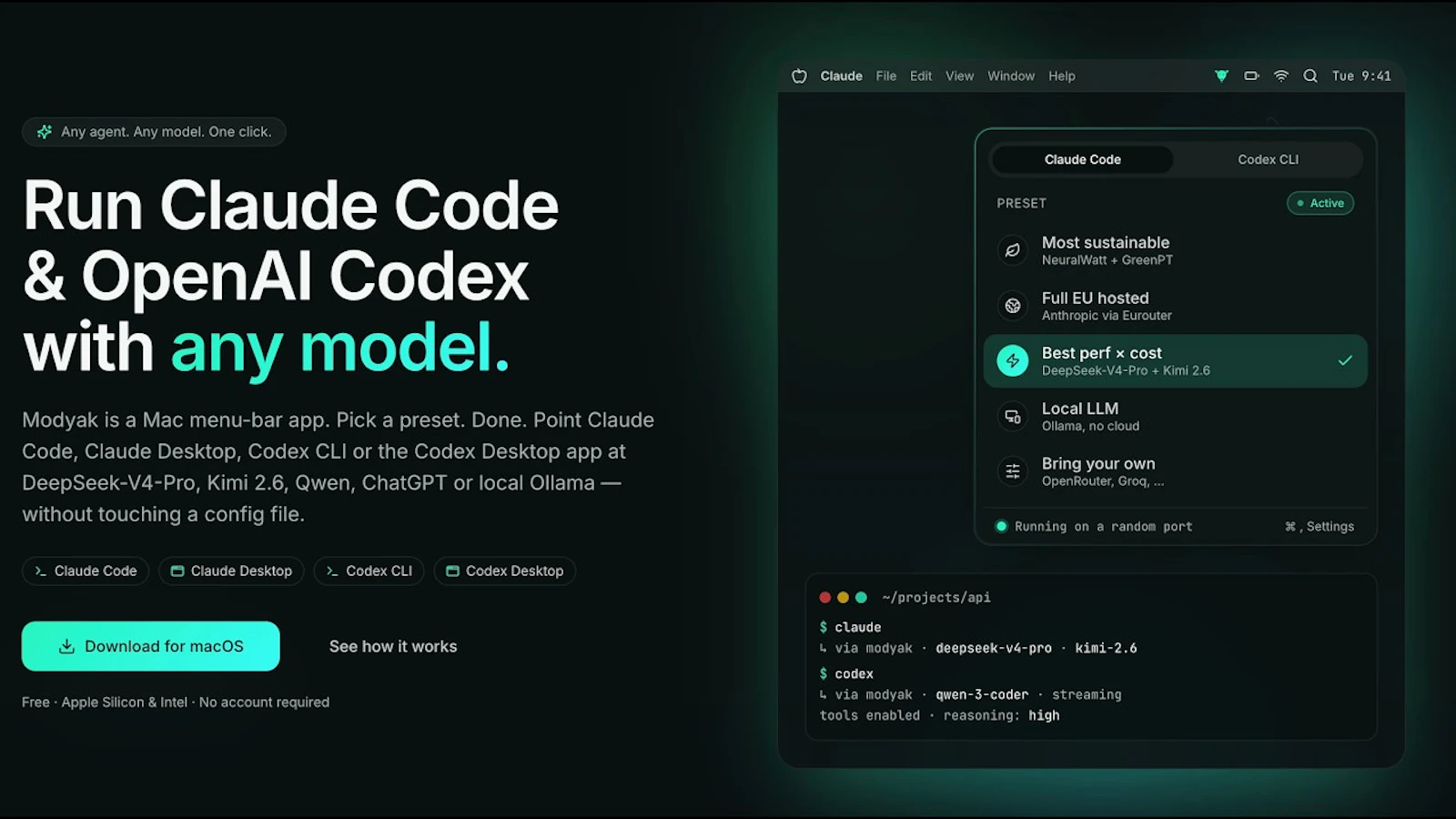Click the PRESET section label
The image size is (1456, 819).
1021,203
